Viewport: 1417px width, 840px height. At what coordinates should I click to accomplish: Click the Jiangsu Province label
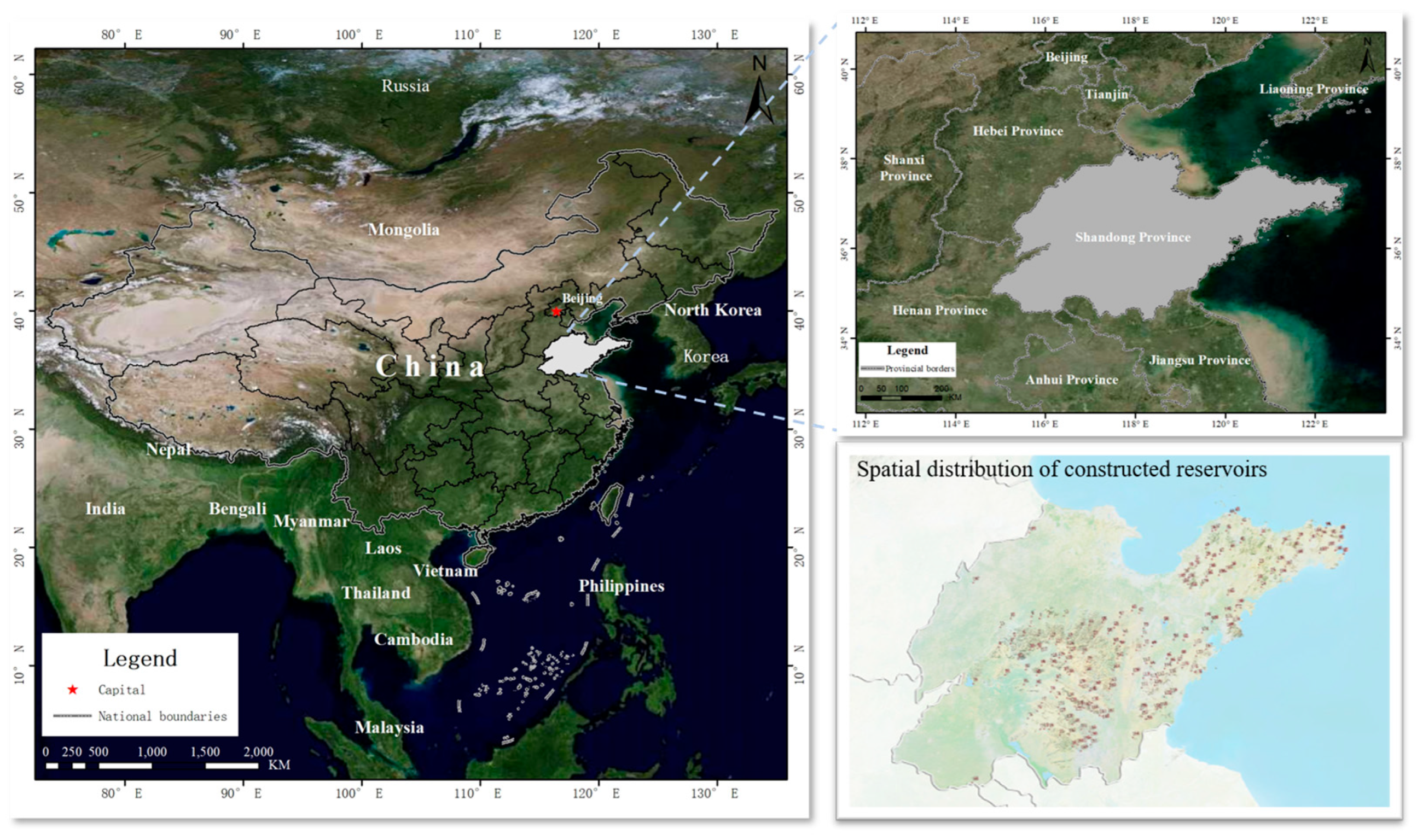point(1199,360)
